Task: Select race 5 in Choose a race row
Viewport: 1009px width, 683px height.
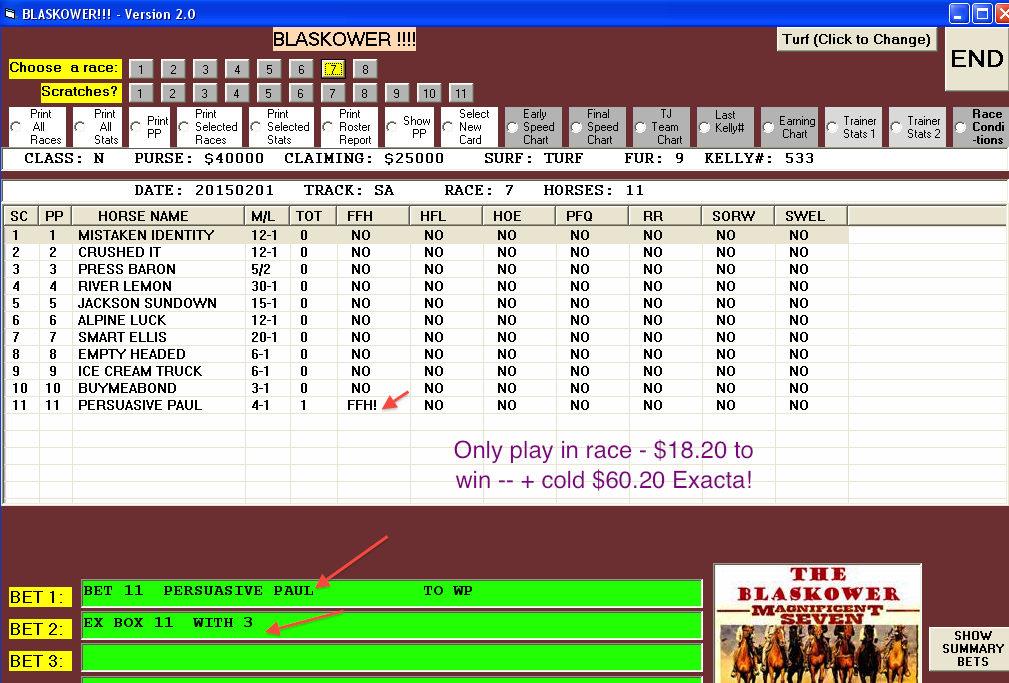Action: click(x=269, y=69)
